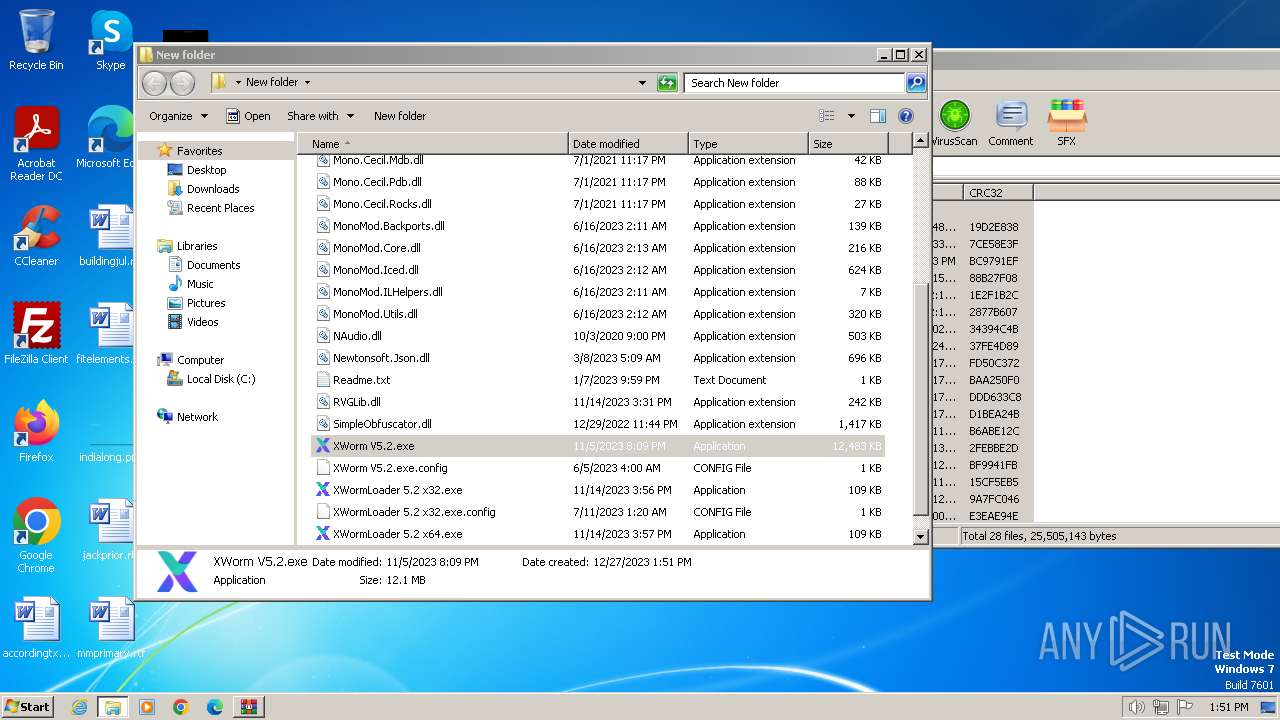
Task: Open the view options dropdown arrow
Action: 851,116
